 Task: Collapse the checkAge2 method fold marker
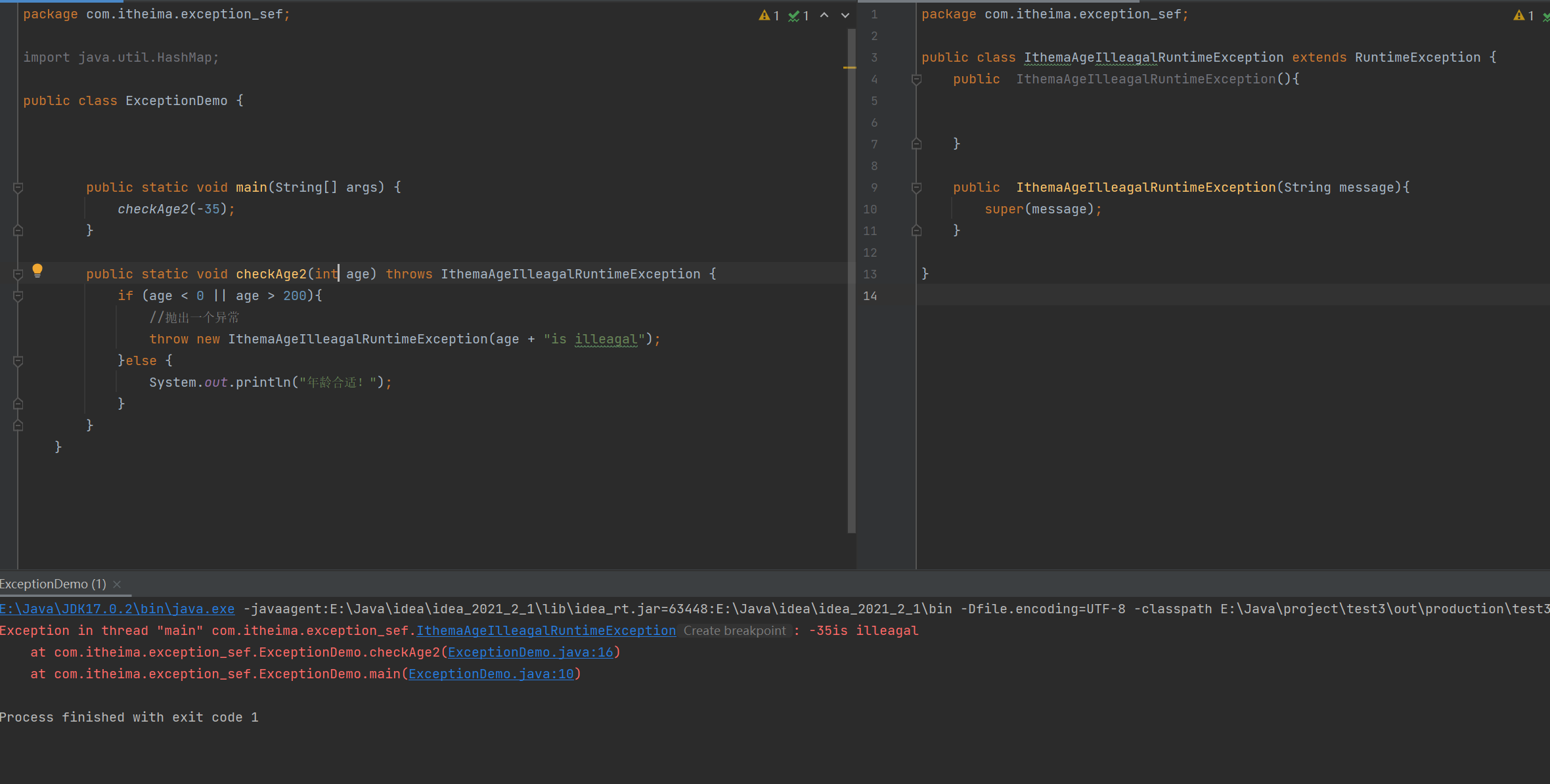point(18,274)
